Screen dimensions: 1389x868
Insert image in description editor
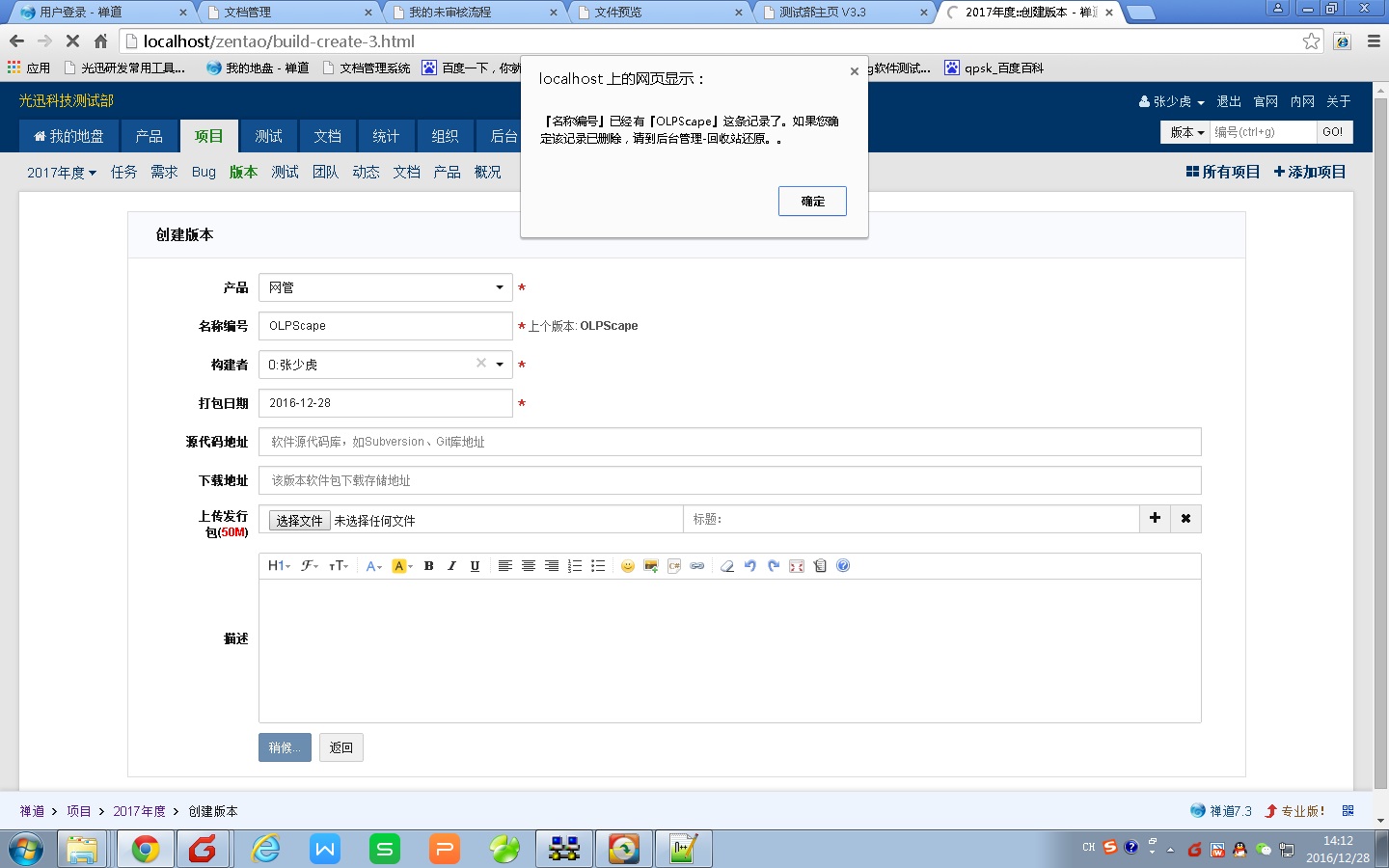tap(651, 566)
